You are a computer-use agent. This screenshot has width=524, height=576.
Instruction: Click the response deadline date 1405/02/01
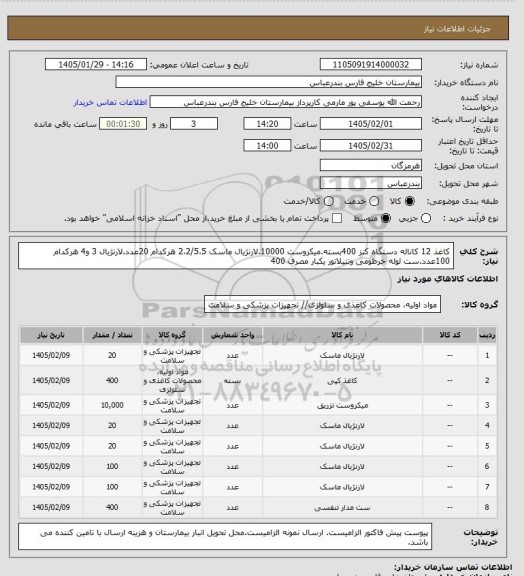(371, 124)
